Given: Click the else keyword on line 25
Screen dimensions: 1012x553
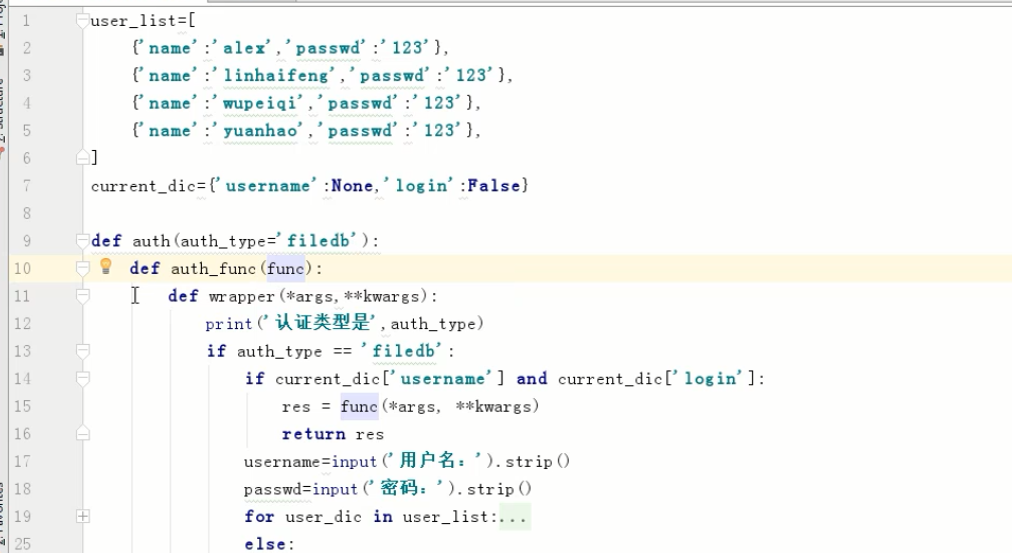Looking at the screenshot, I should click(x=266, y=544).
